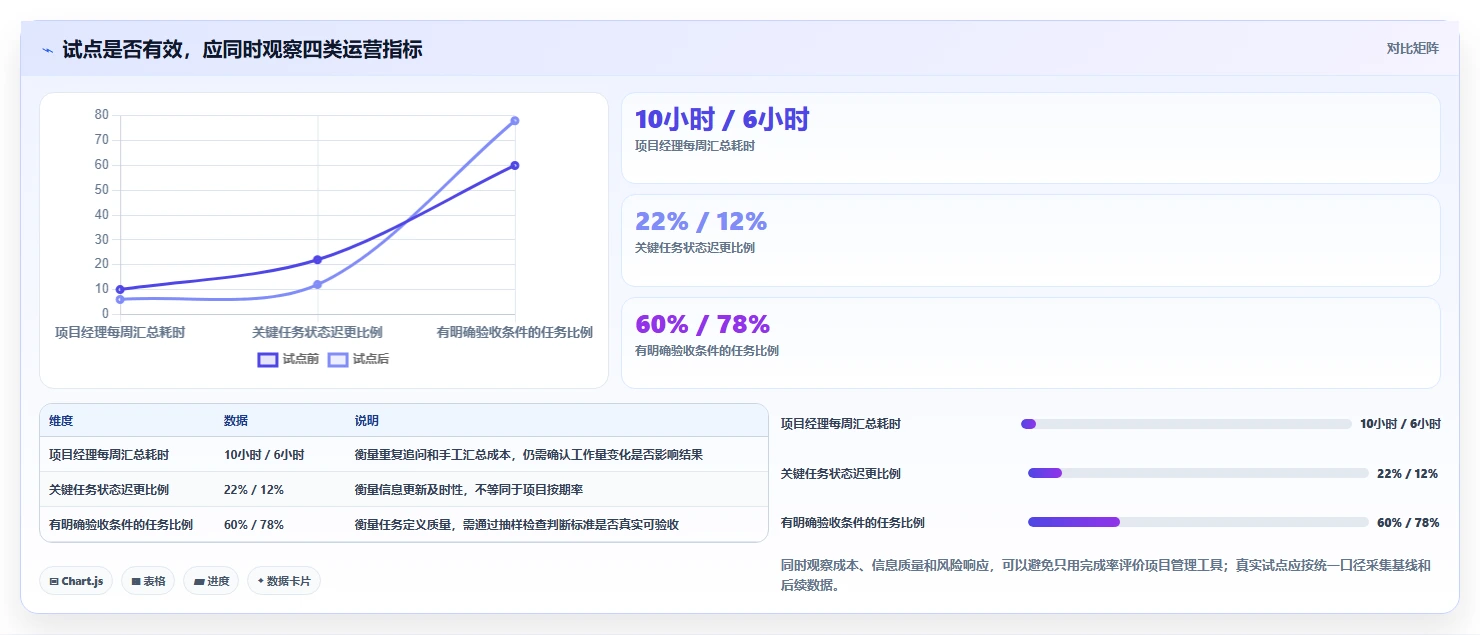Click the 试点后 data point at 6

click(120, 299)
